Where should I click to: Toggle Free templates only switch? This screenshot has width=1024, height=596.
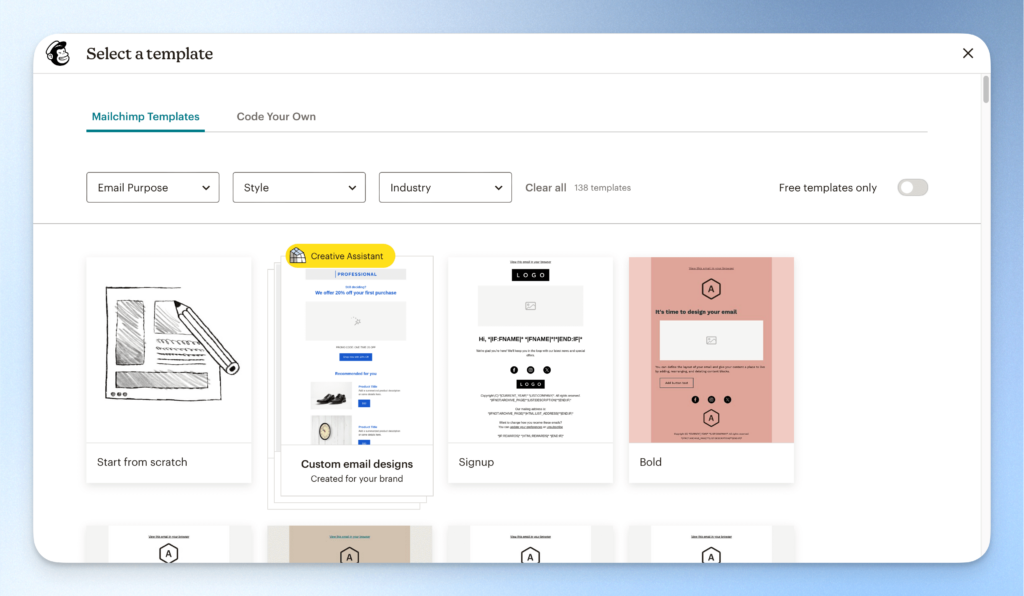click(912, 187)
